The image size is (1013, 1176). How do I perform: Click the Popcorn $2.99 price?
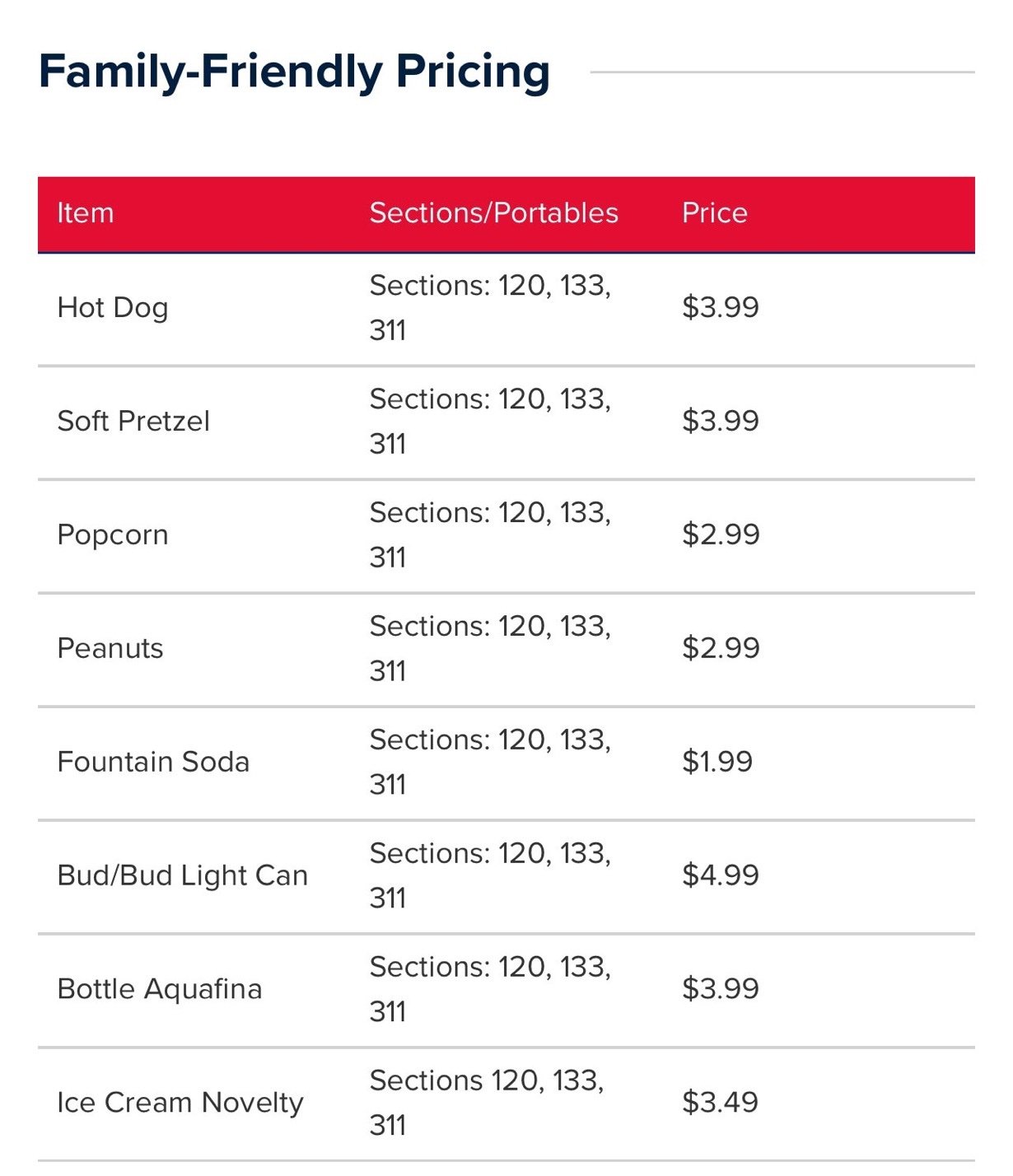pos(721,535)
